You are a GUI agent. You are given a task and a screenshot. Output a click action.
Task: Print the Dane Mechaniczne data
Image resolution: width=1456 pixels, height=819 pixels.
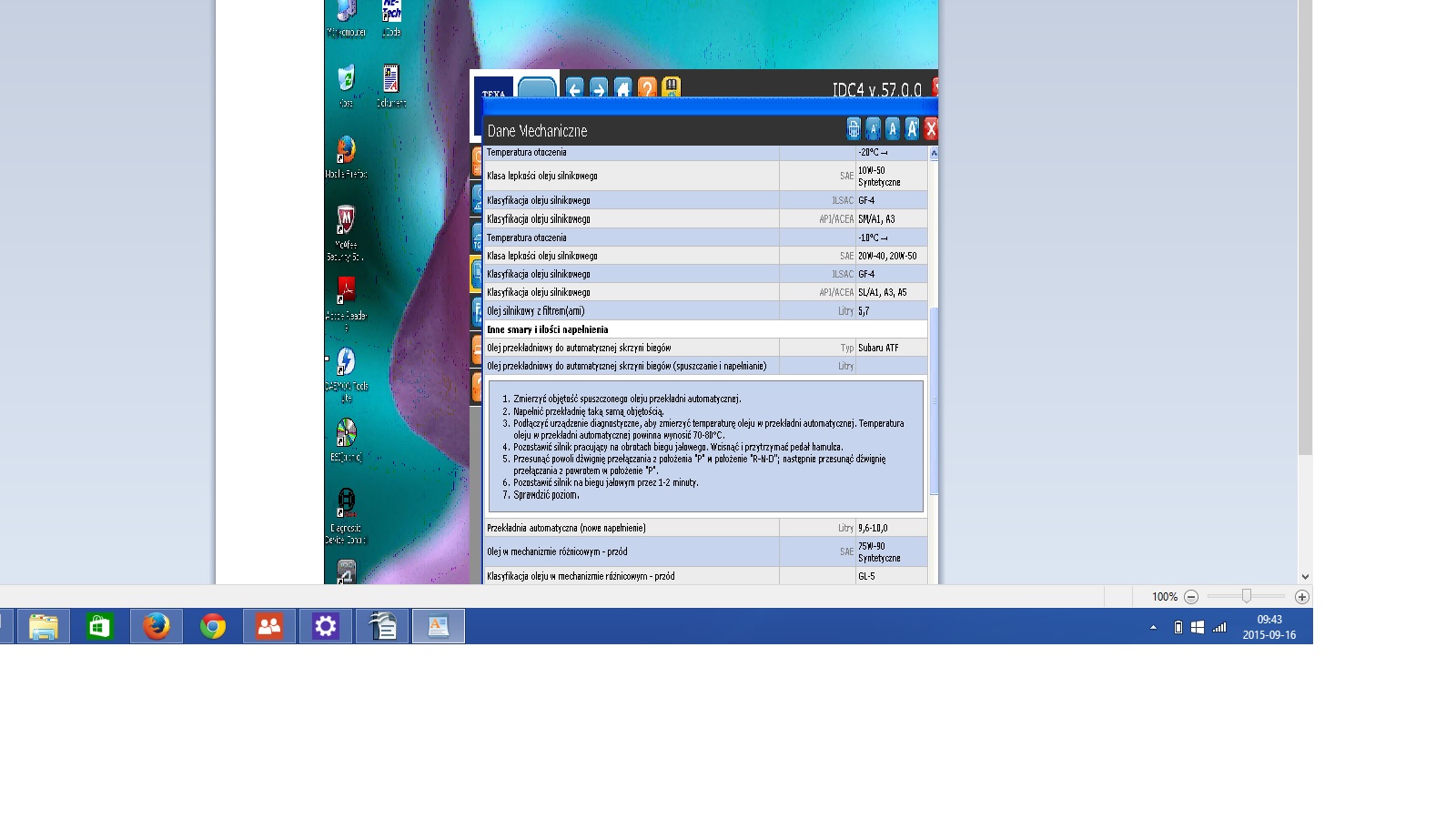pos(854,129)
